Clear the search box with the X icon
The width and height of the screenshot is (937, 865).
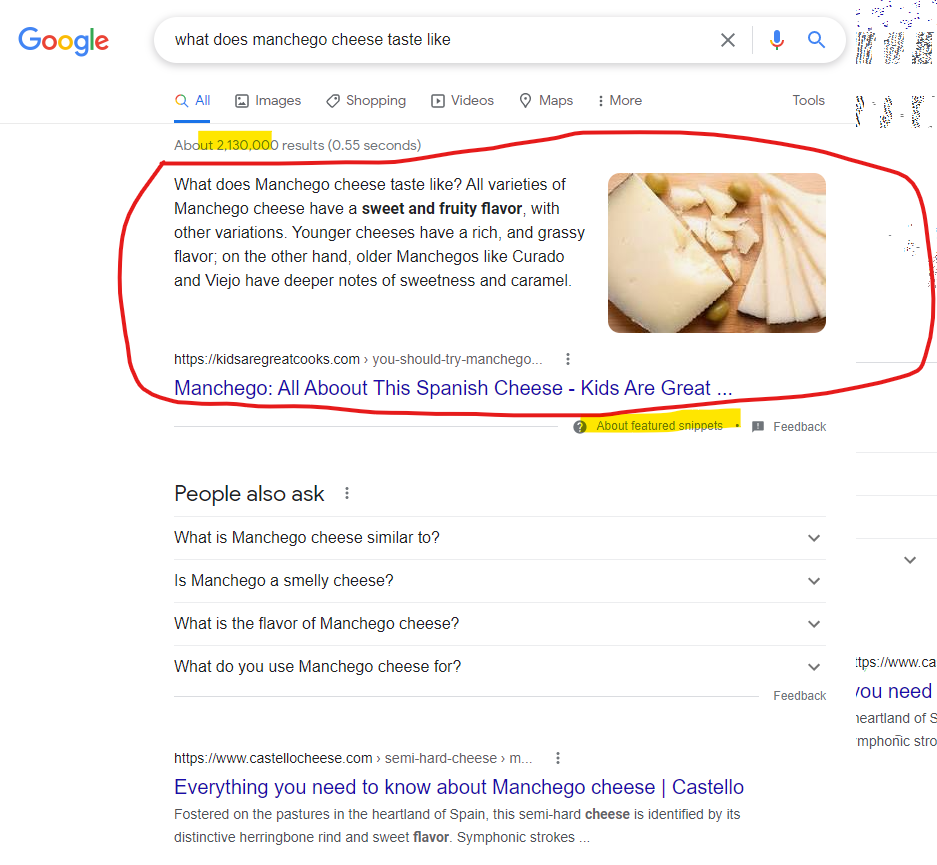point(727,40)
